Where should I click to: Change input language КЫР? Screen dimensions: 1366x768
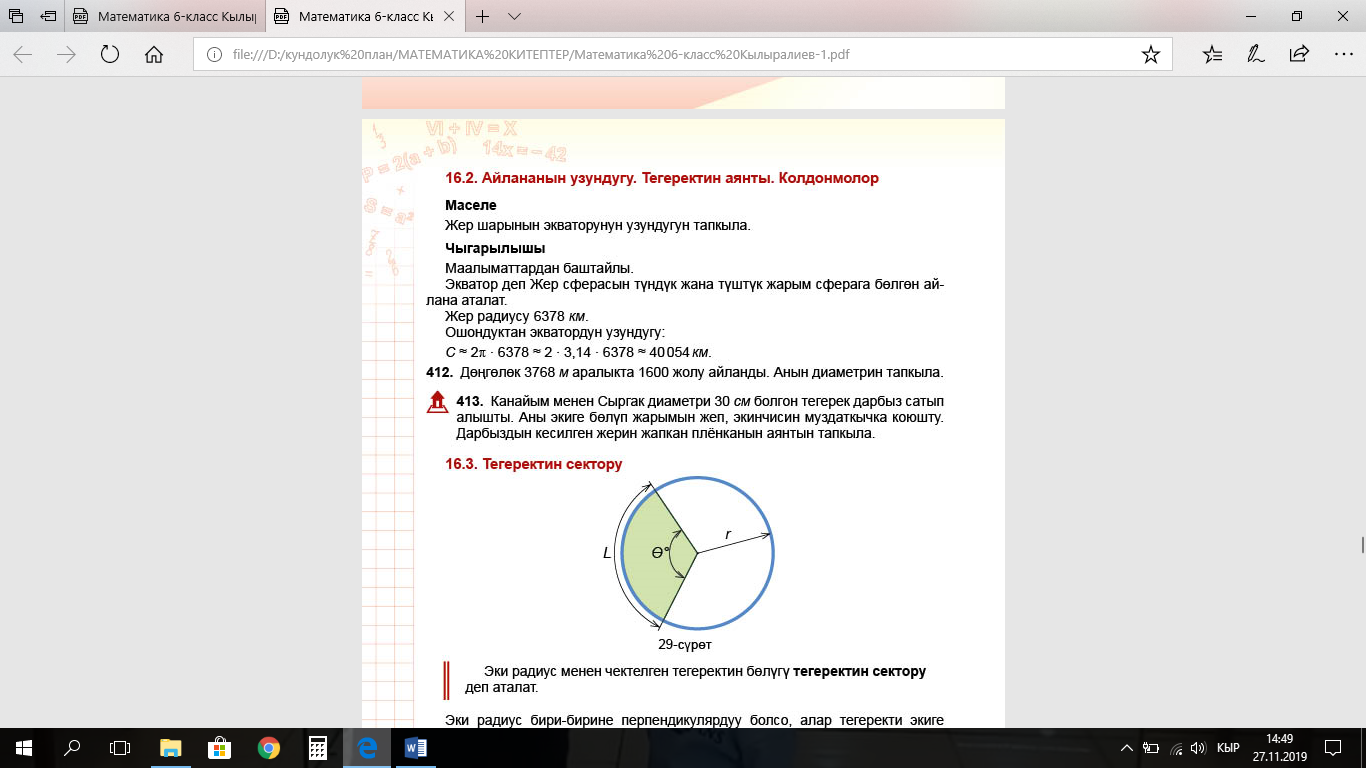tap(1228, 748)
